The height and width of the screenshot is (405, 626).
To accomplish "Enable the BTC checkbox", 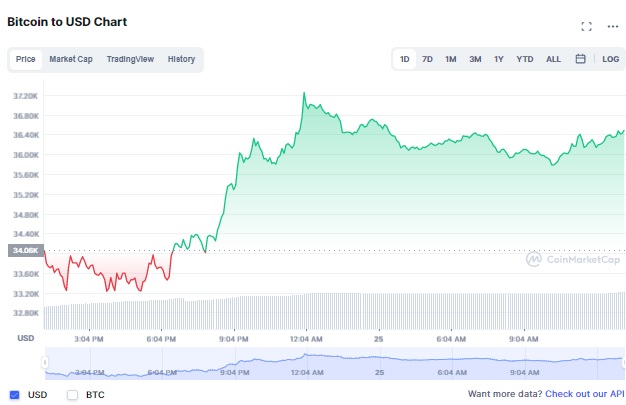I will pos(72,394).
